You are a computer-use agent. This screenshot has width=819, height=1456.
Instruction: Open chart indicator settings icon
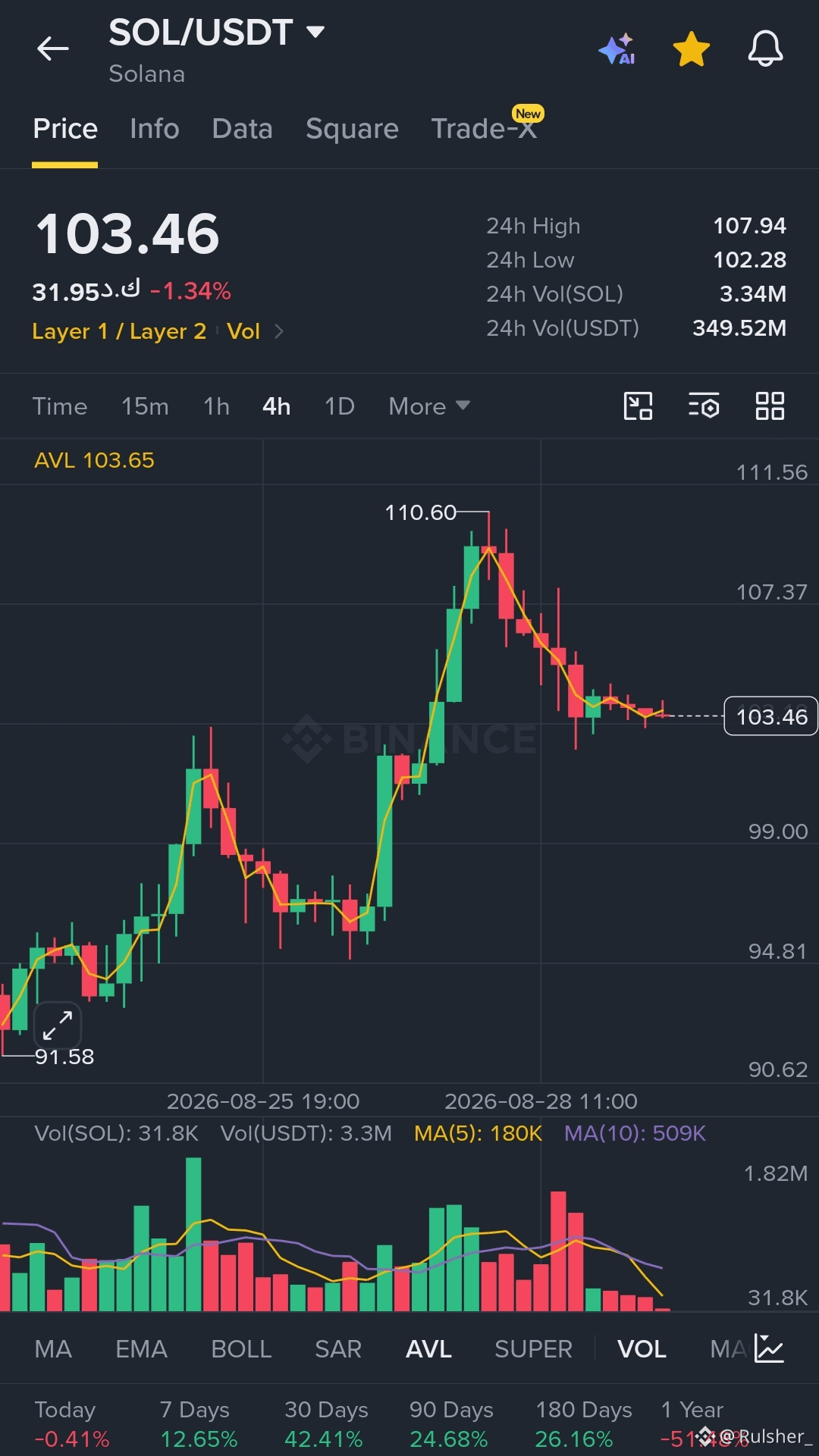704,405
